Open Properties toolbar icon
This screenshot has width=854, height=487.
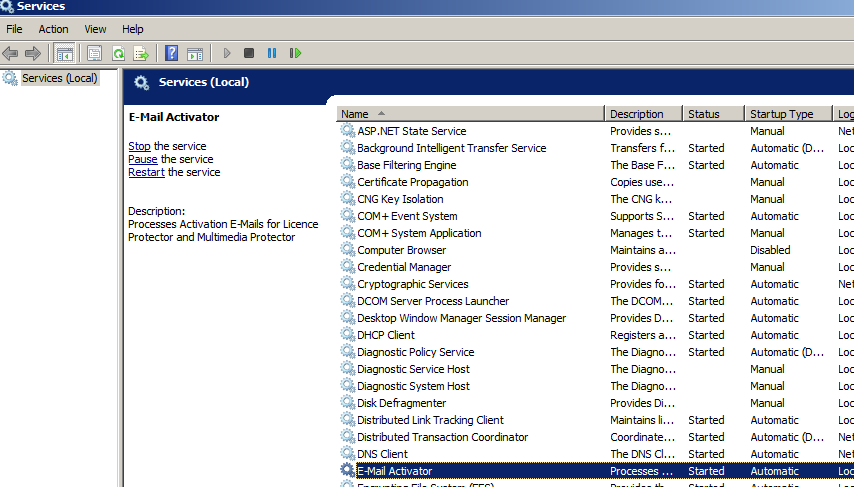[x=95, y=53]
